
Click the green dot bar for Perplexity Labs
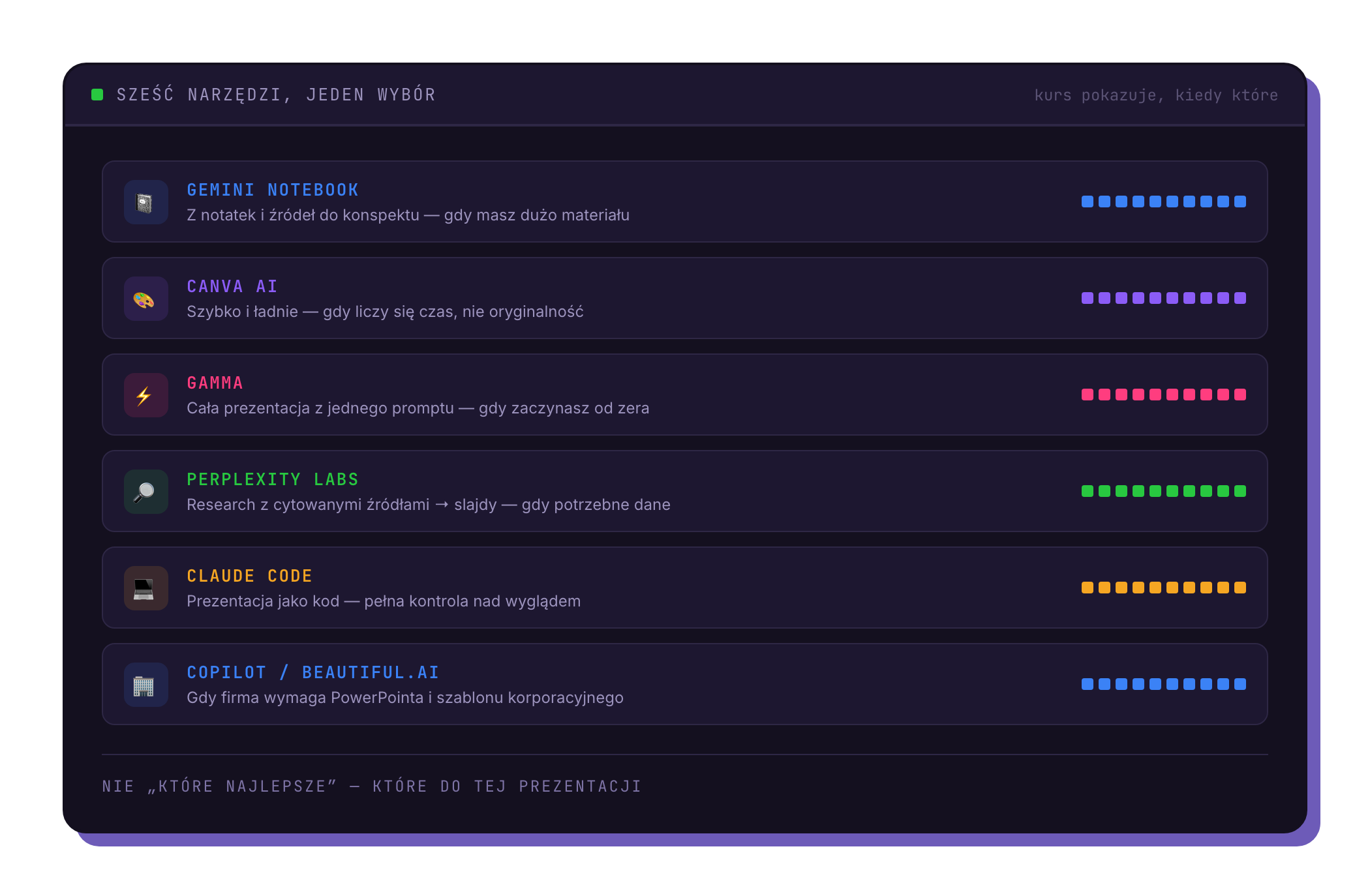(1164, 491)
